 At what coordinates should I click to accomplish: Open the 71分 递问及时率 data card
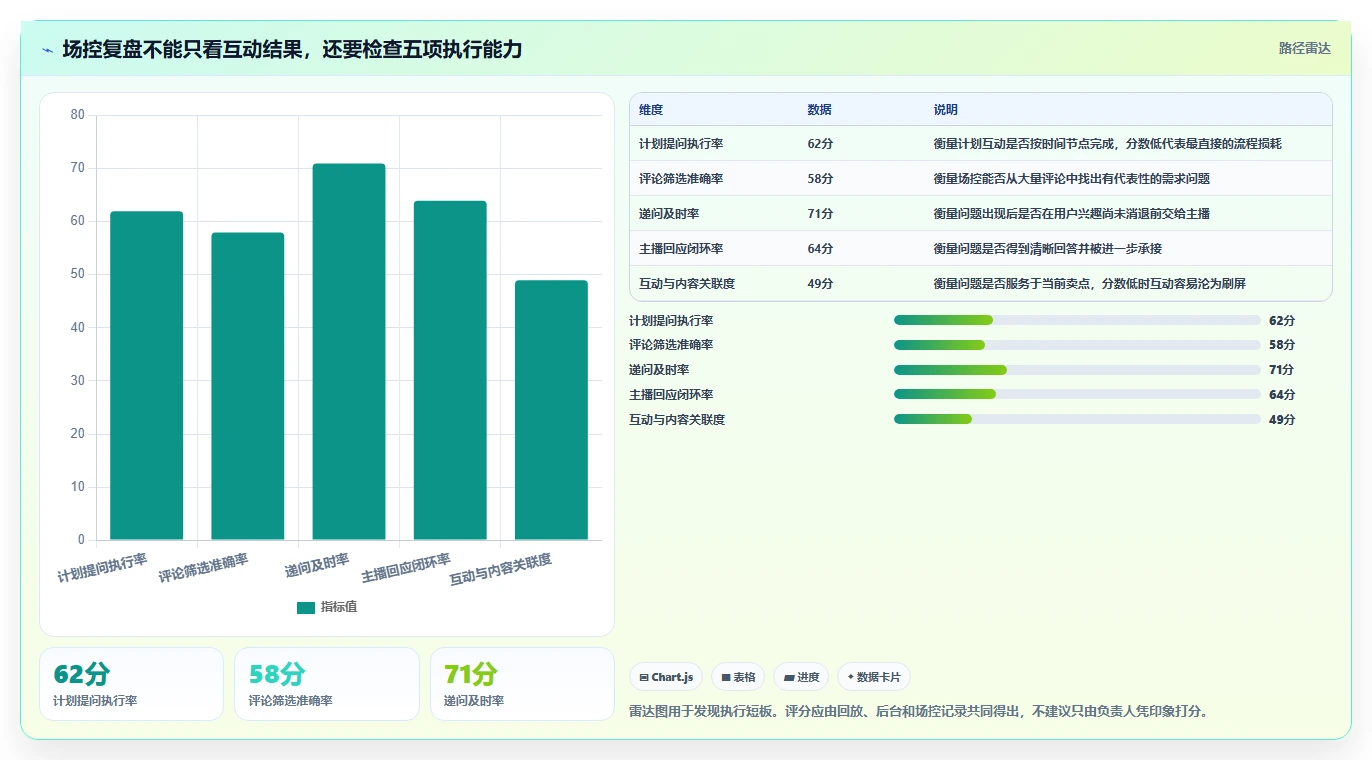tap(522, 684)
